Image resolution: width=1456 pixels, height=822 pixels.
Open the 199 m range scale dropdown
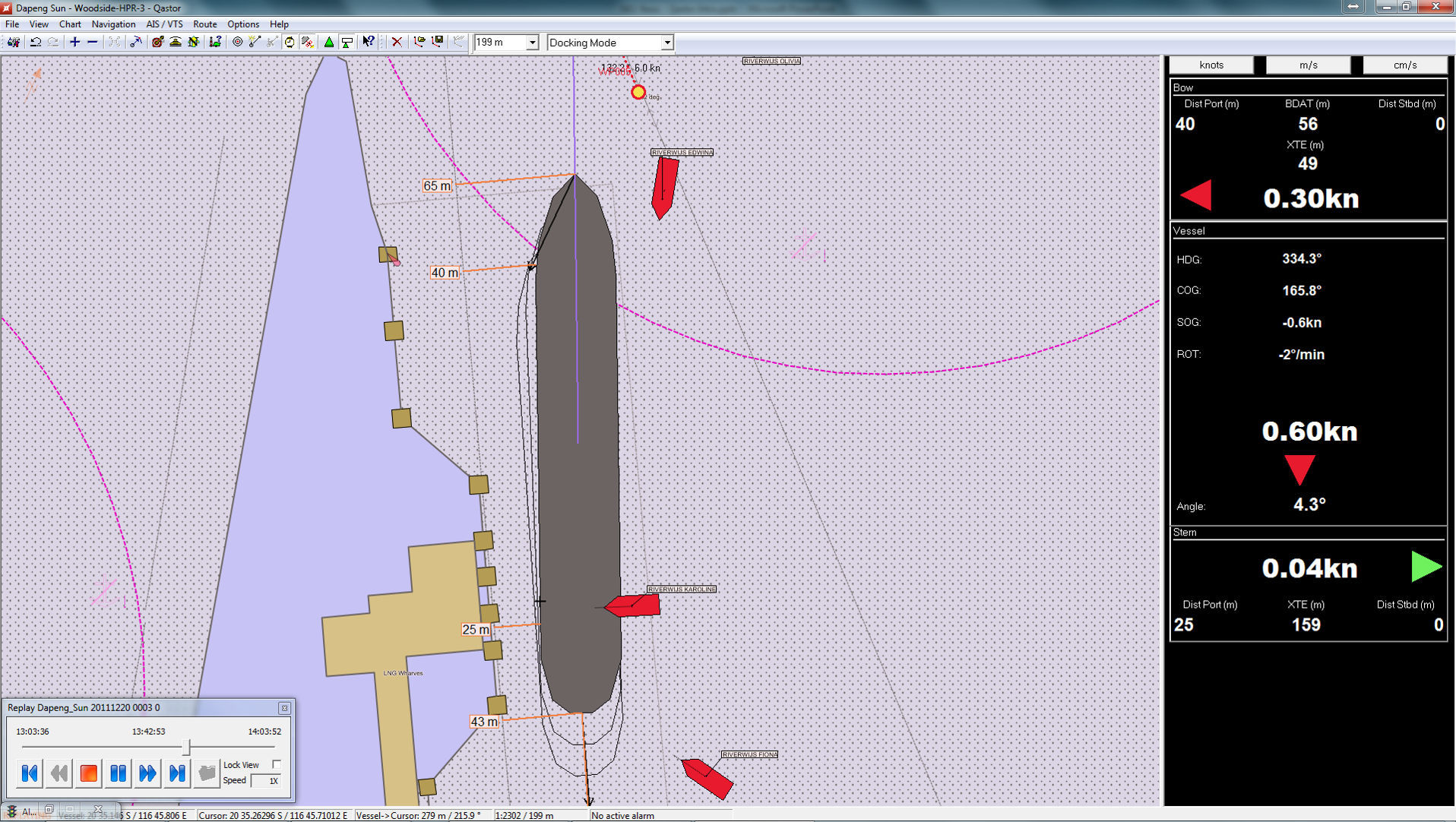(x=533, y=42)
